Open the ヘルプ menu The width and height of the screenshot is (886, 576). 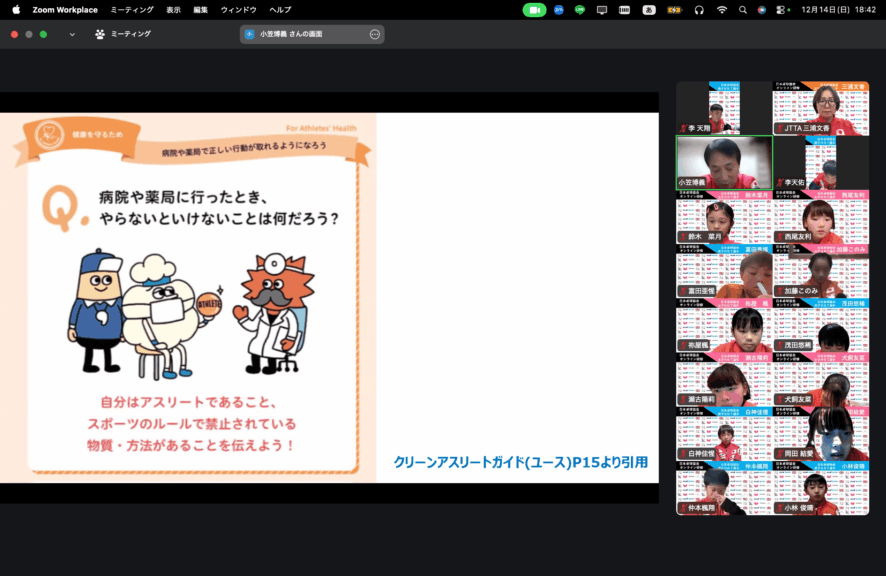[280, 10]
